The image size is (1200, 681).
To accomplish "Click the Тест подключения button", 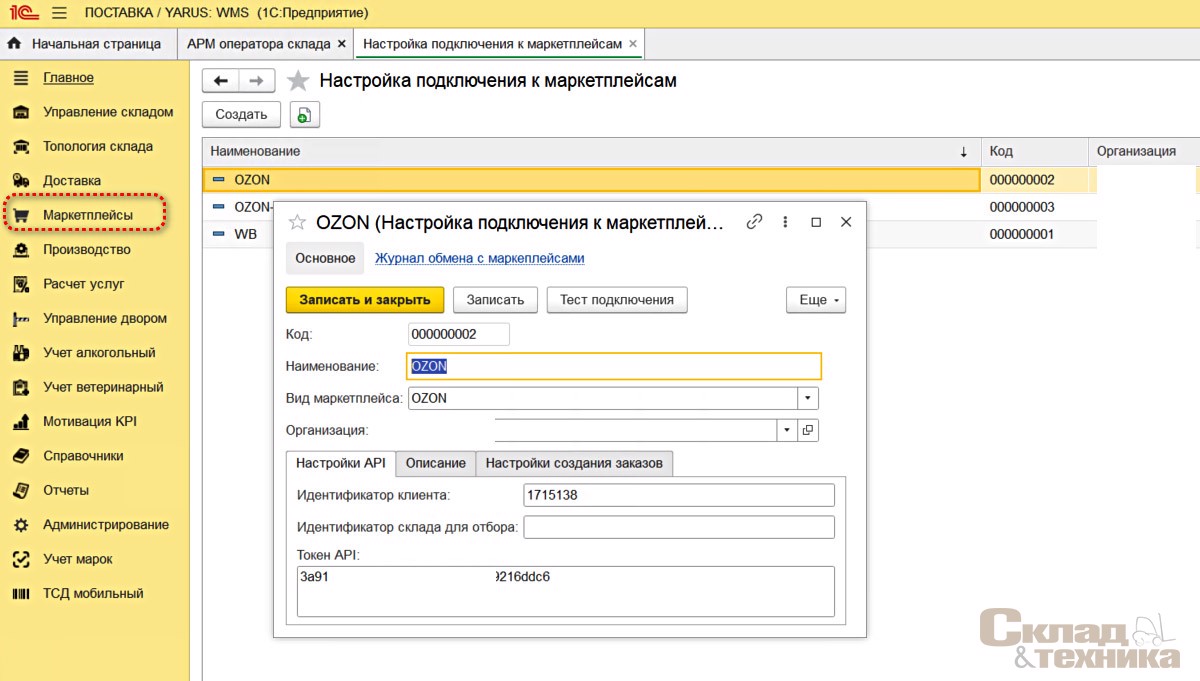I will 616,300.
